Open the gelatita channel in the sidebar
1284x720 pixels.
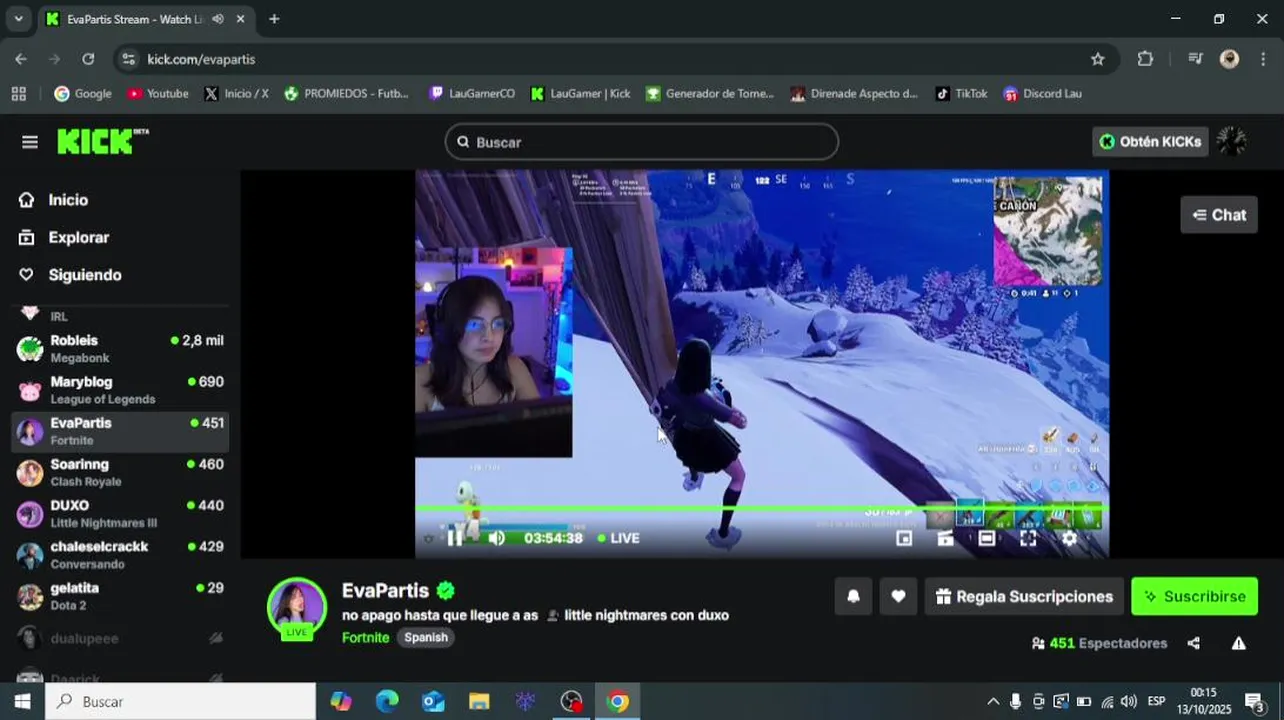(120, 596)
